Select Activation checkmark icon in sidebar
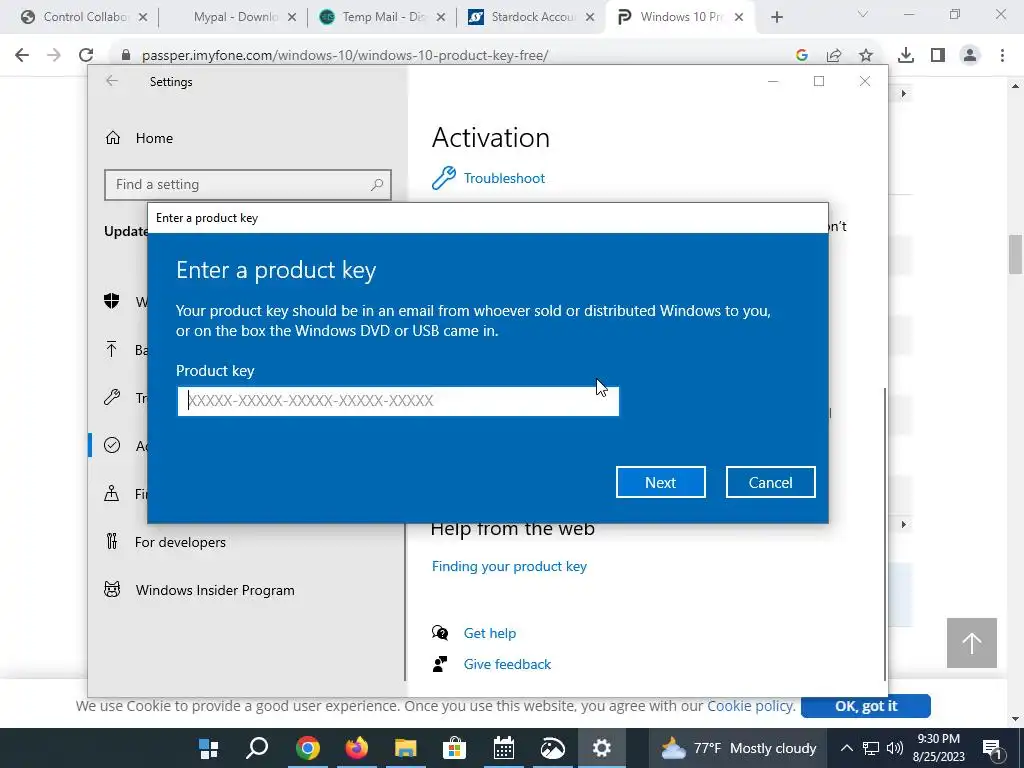Screen dimensions: 1024x768 point(112,445)
